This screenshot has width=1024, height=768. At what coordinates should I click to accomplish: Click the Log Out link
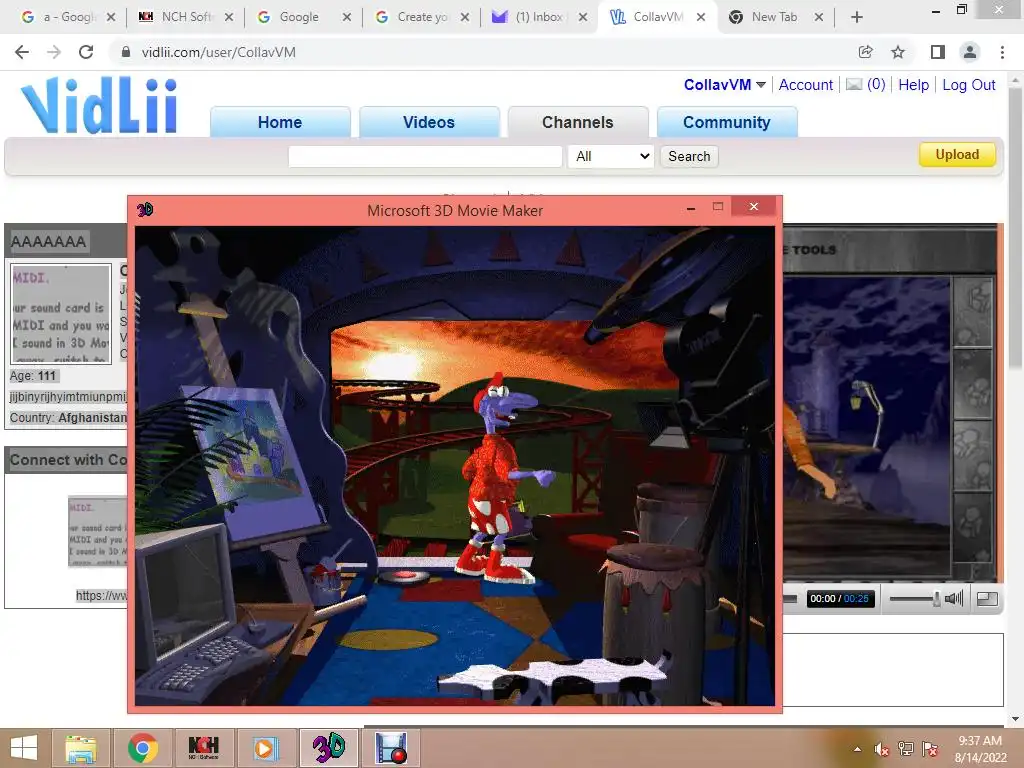968,85
